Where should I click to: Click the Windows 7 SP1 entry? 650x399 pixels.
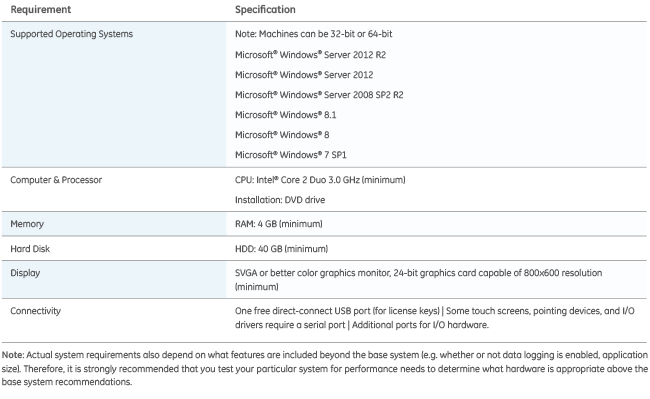(x=291, y=155)
